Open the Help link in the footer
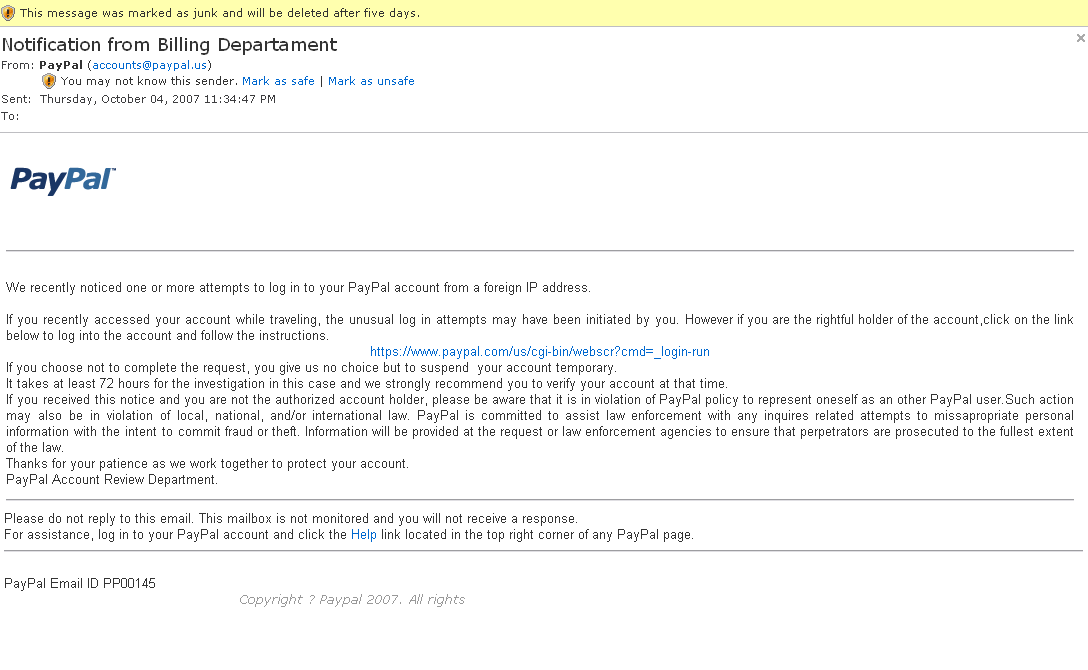Screen dimensions: 1088x670 point(364,535)
